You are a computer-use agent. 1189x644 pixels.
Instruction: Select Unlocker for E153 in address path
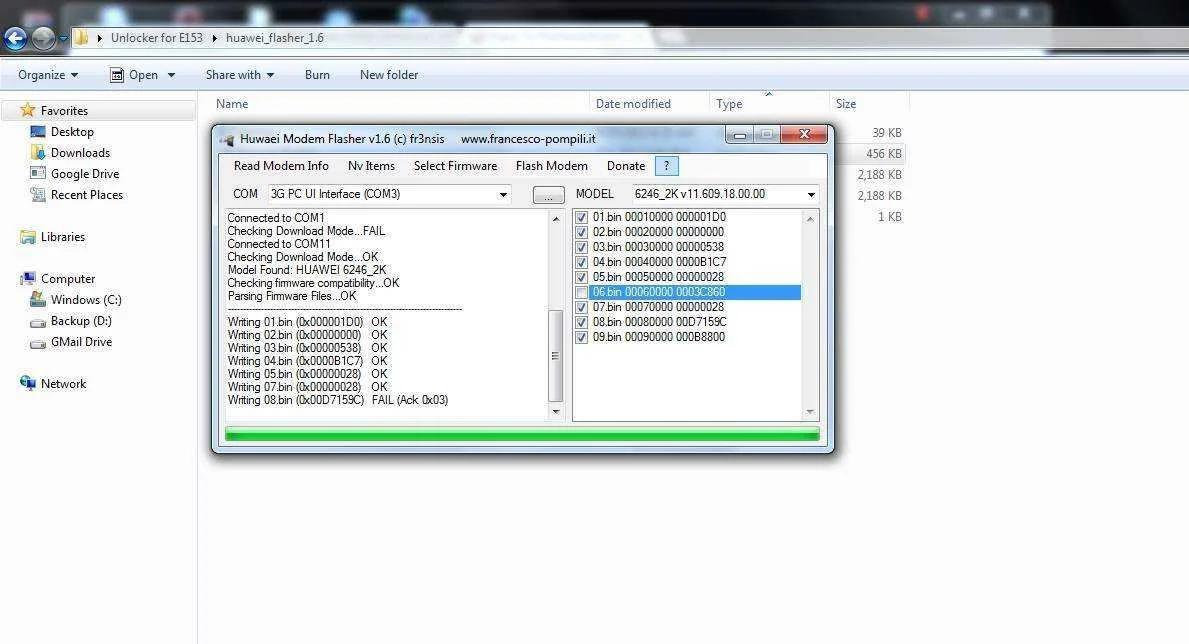157,37
